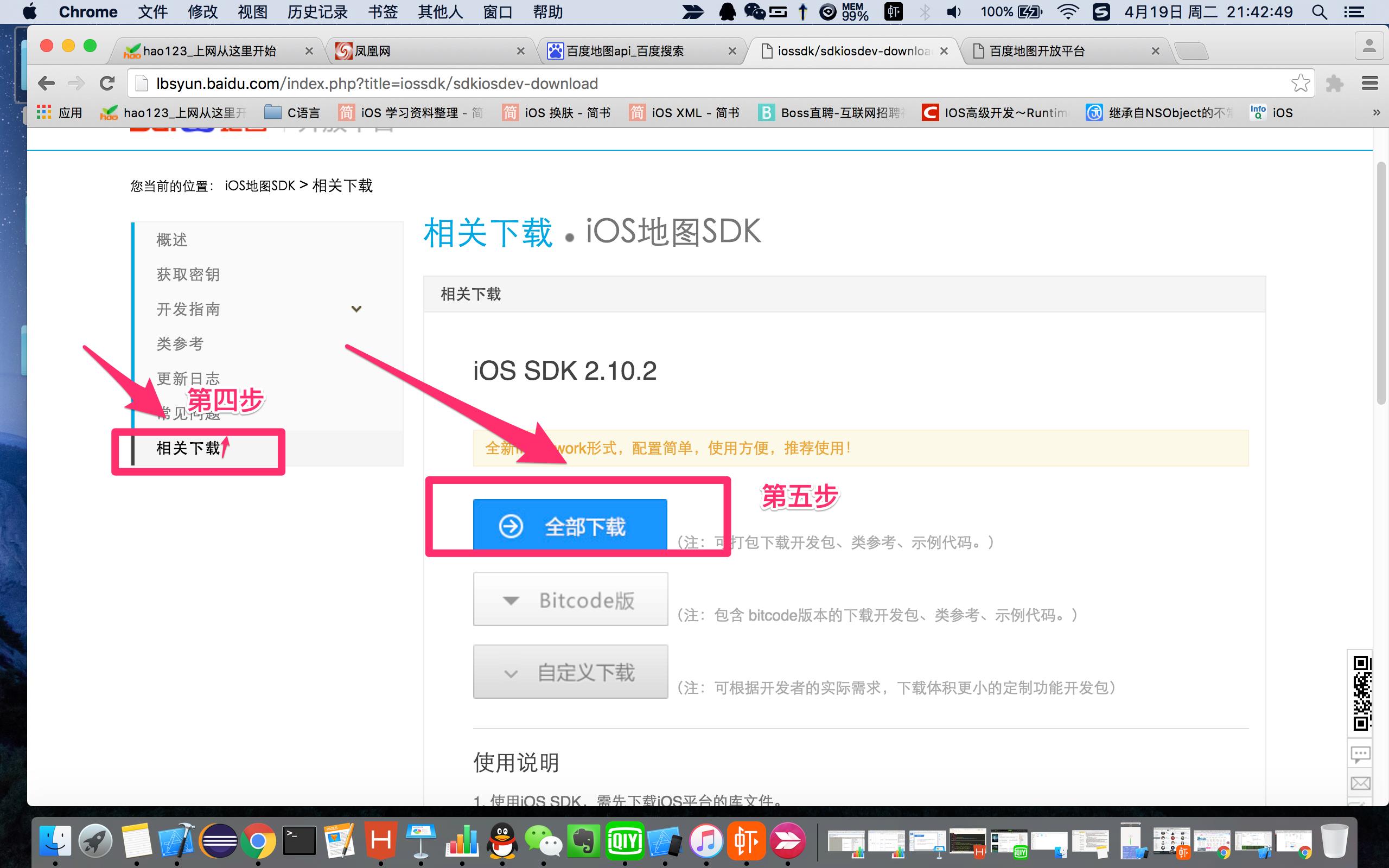This screenshot has width=1389, height=868.
Task: Click the 全部下载 blue button
Action: tap(570, 525)
